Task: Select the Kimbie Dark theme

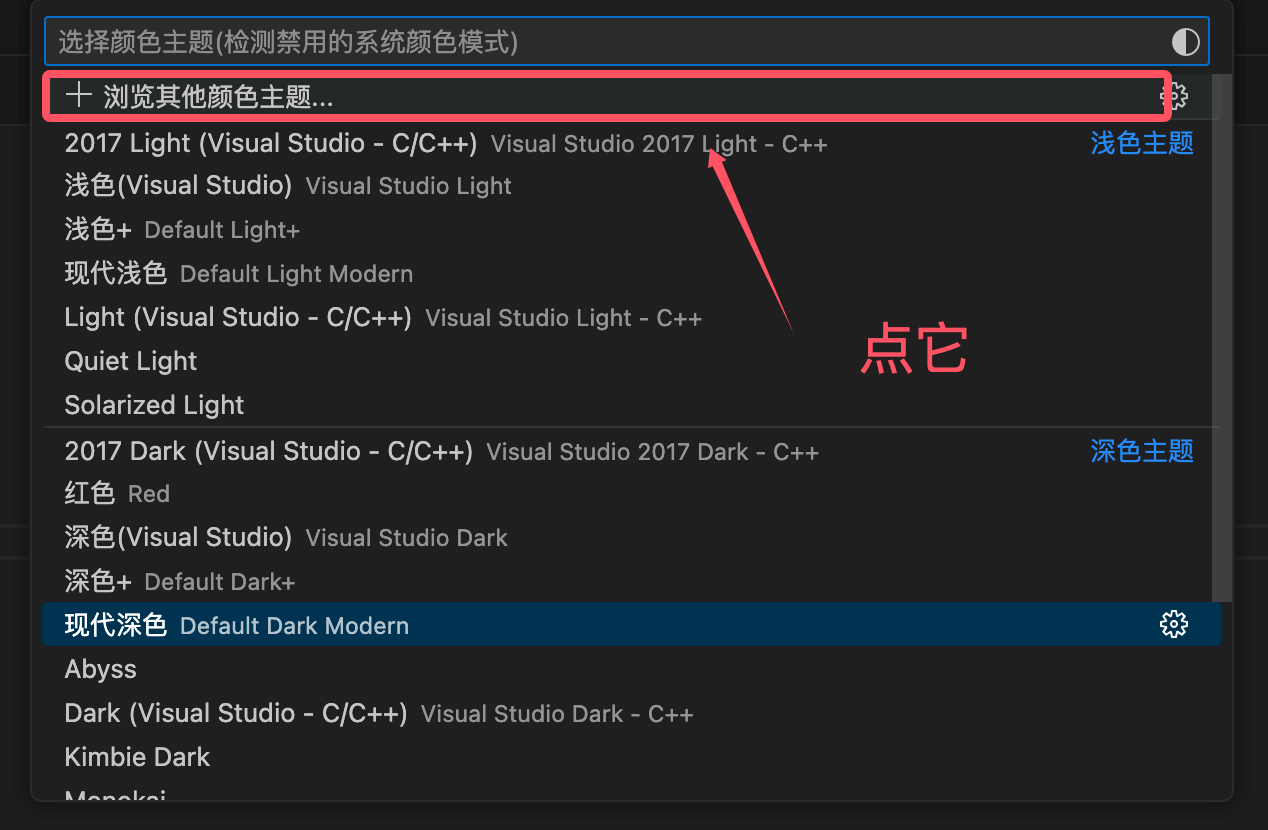Action: 137,758
